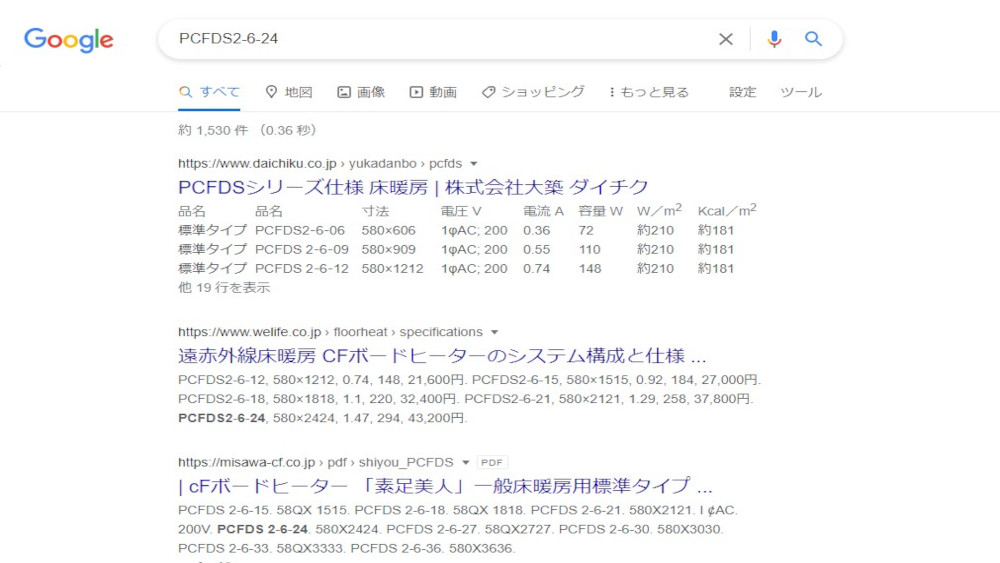
Task: Click the 容量 W column header
Action: (600, 211)
